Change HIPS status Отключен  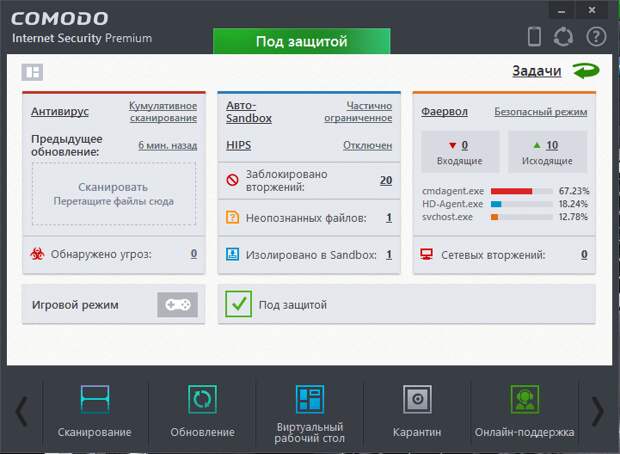tap(367, 146)
